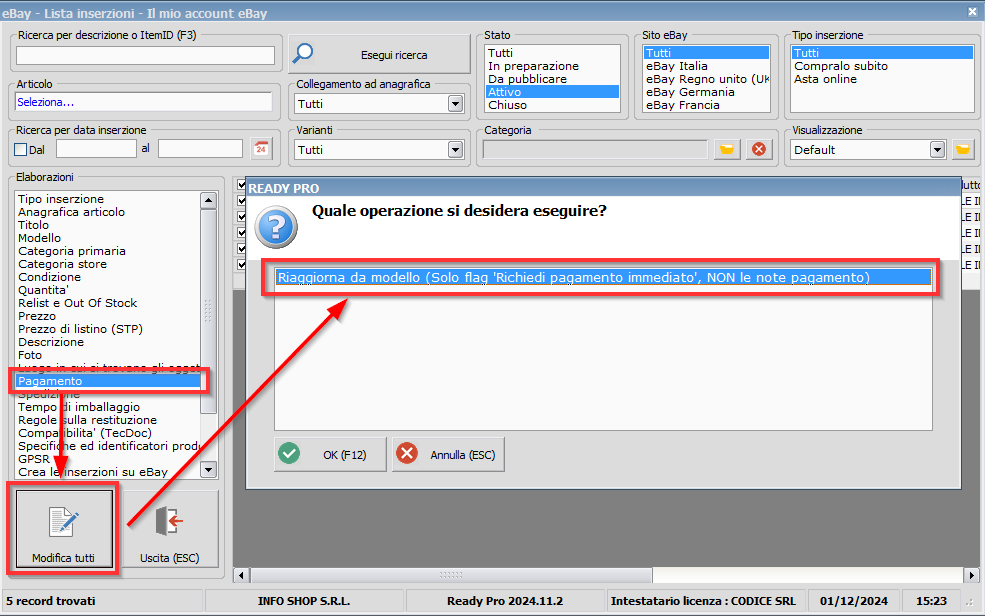Open the Visualizzazione folder icon
This screenshot has width=985, height=616.
point(962,149)
